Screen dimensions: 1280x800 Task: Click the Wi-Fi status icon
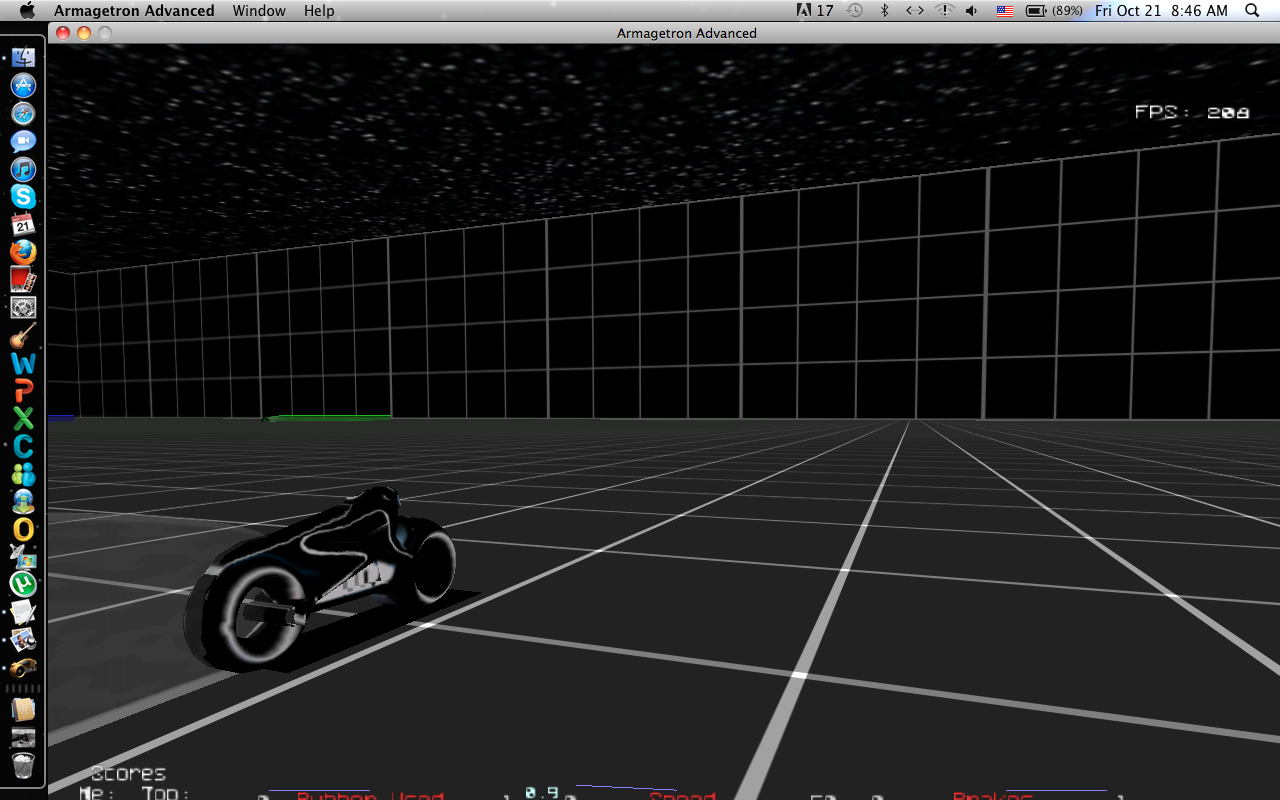pos(944,11)
